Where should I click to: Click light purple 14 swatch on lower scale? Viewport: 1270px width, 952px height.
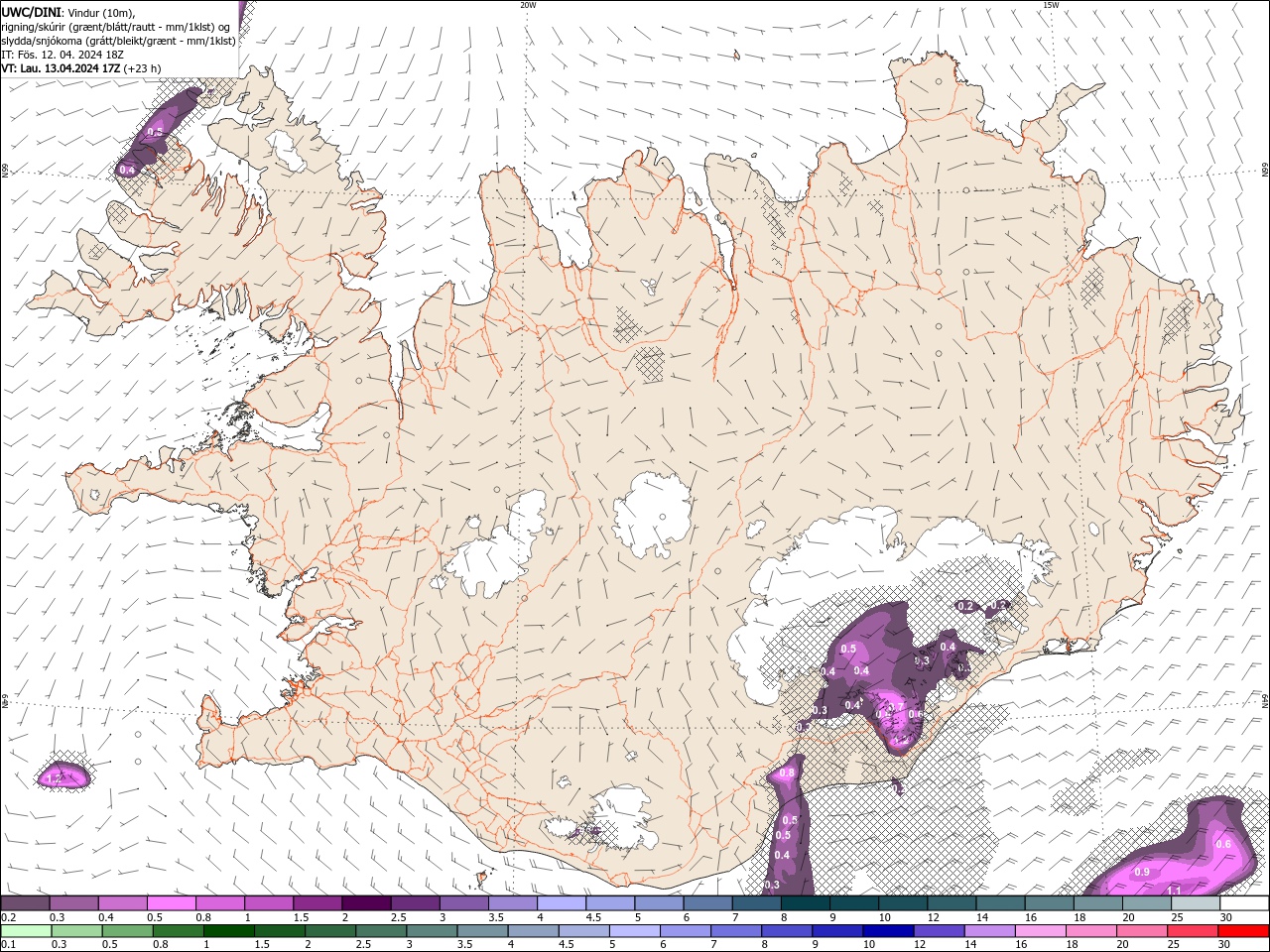click(988, 931)
